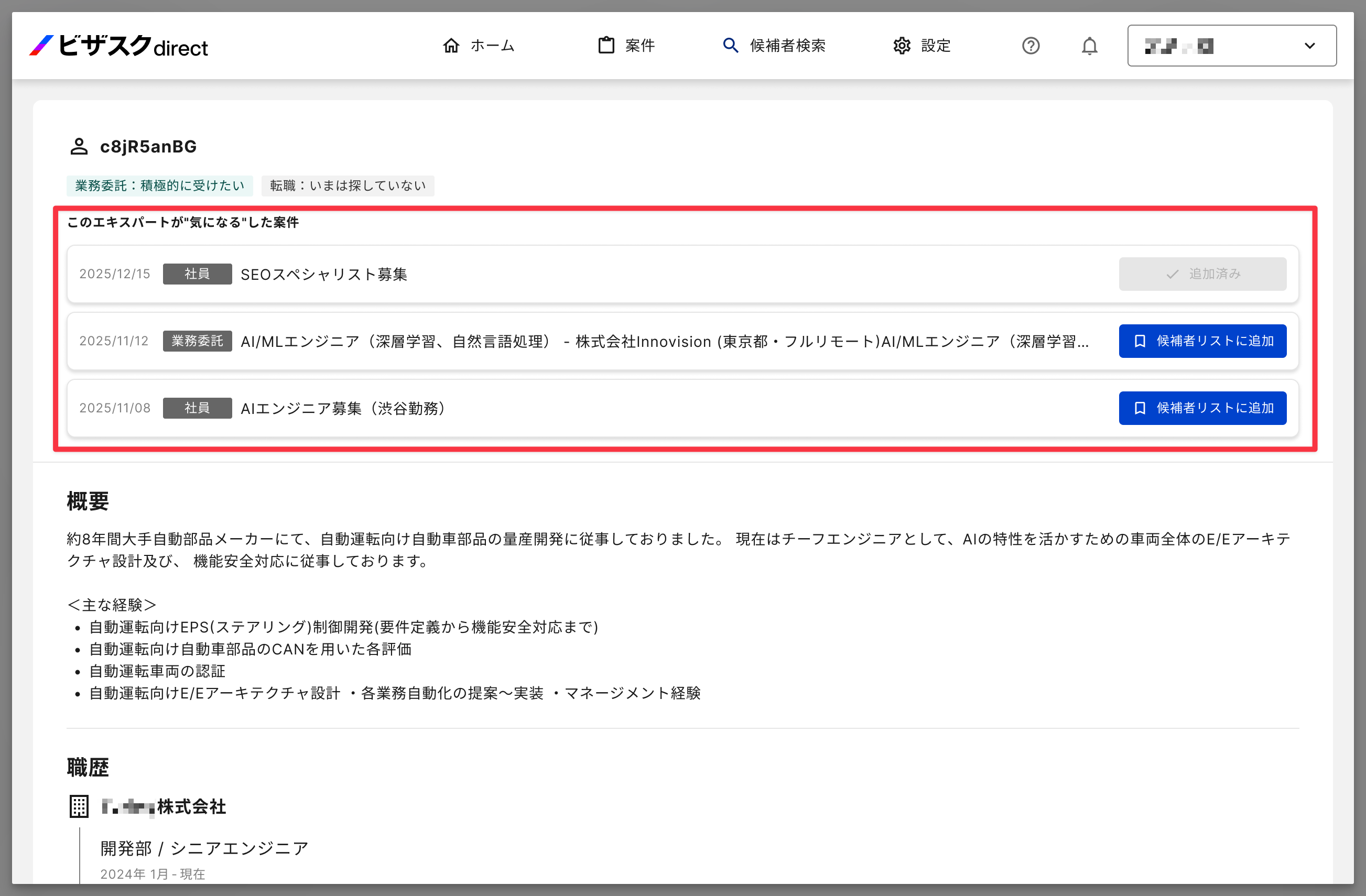1366x896 pixels.
Task: Click the expert ID c8jR5anBG
Action: click(148, 147)
